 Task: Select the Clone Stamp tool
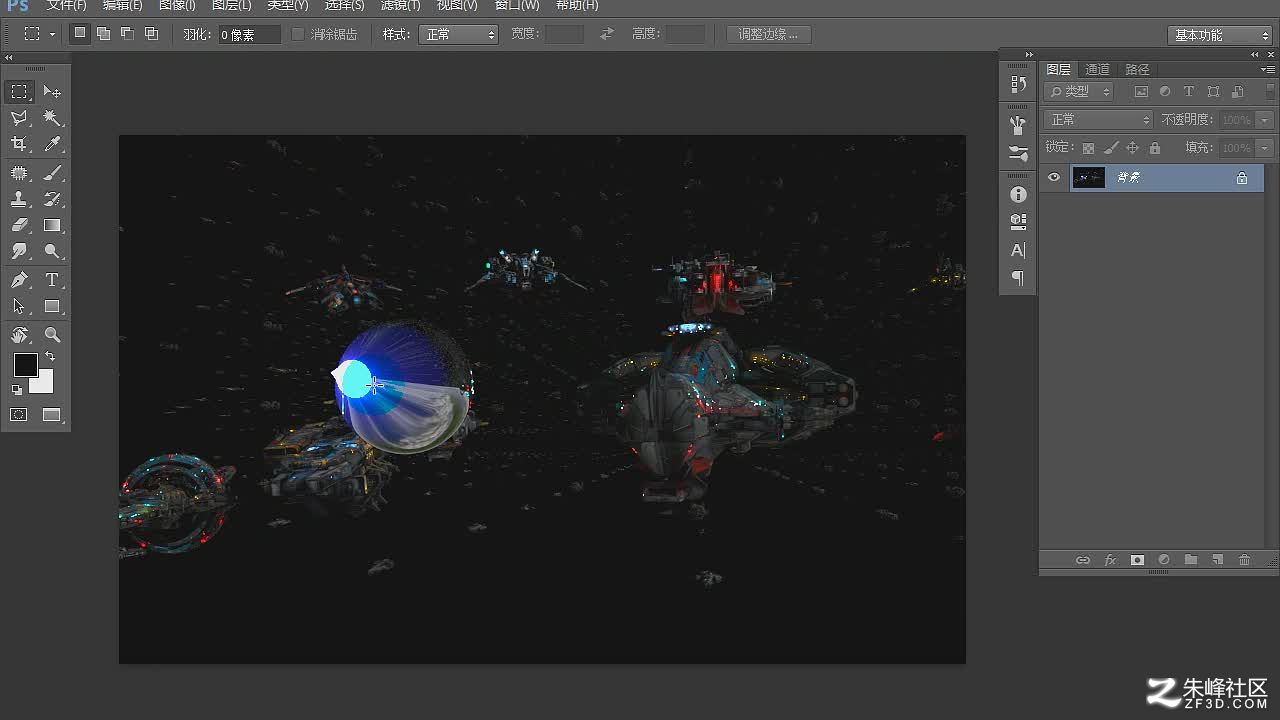[x=19, y=199]
